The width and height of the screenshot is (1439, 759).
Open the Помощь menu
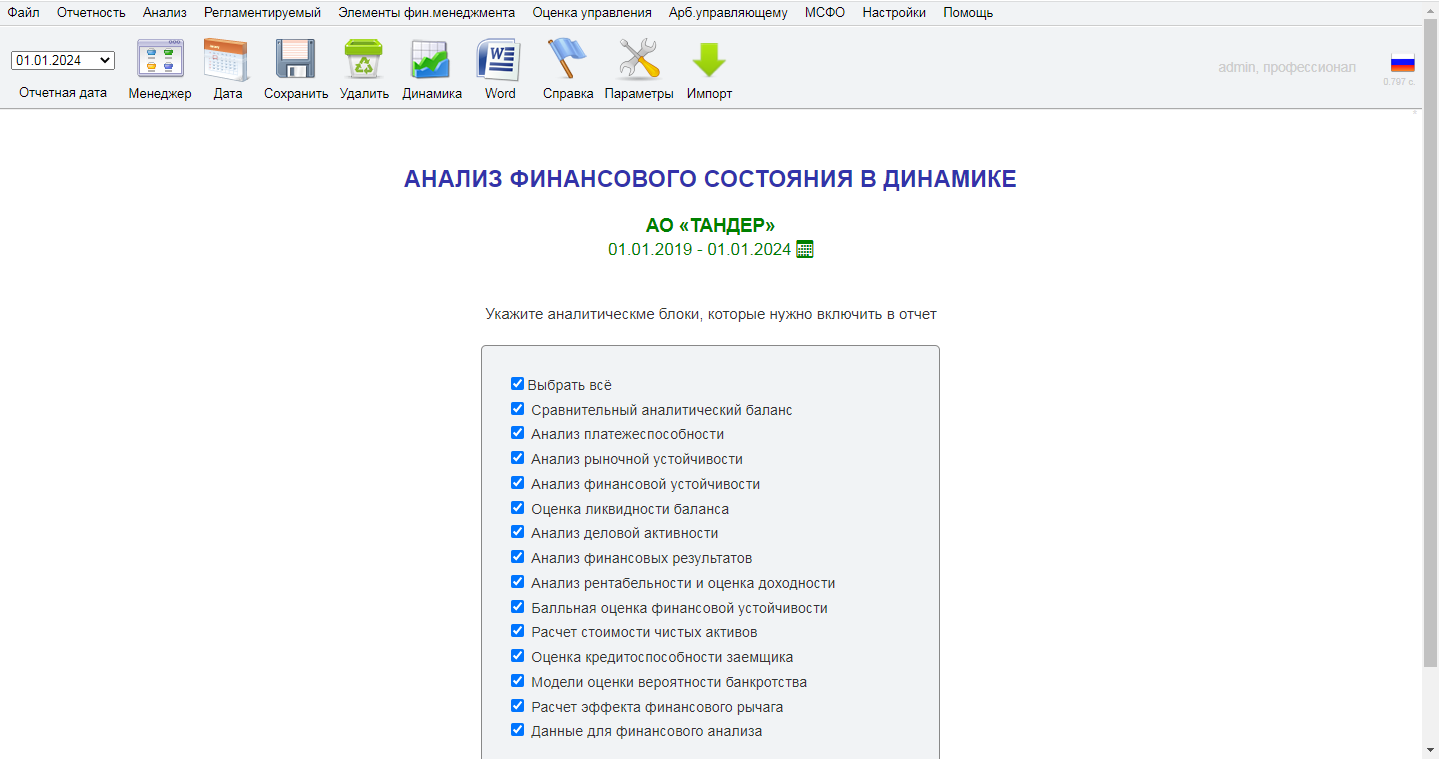[x=968, y=13]
